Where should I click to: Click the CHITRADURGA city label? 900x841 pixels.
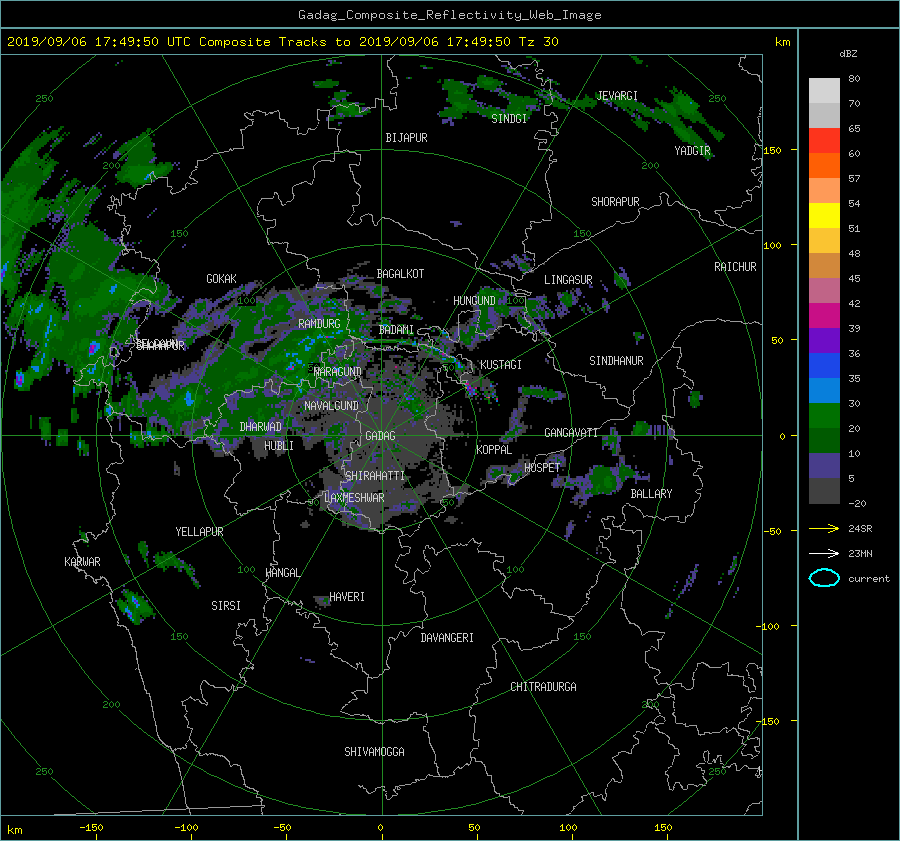pyautogui.click(x=544, y=687)
